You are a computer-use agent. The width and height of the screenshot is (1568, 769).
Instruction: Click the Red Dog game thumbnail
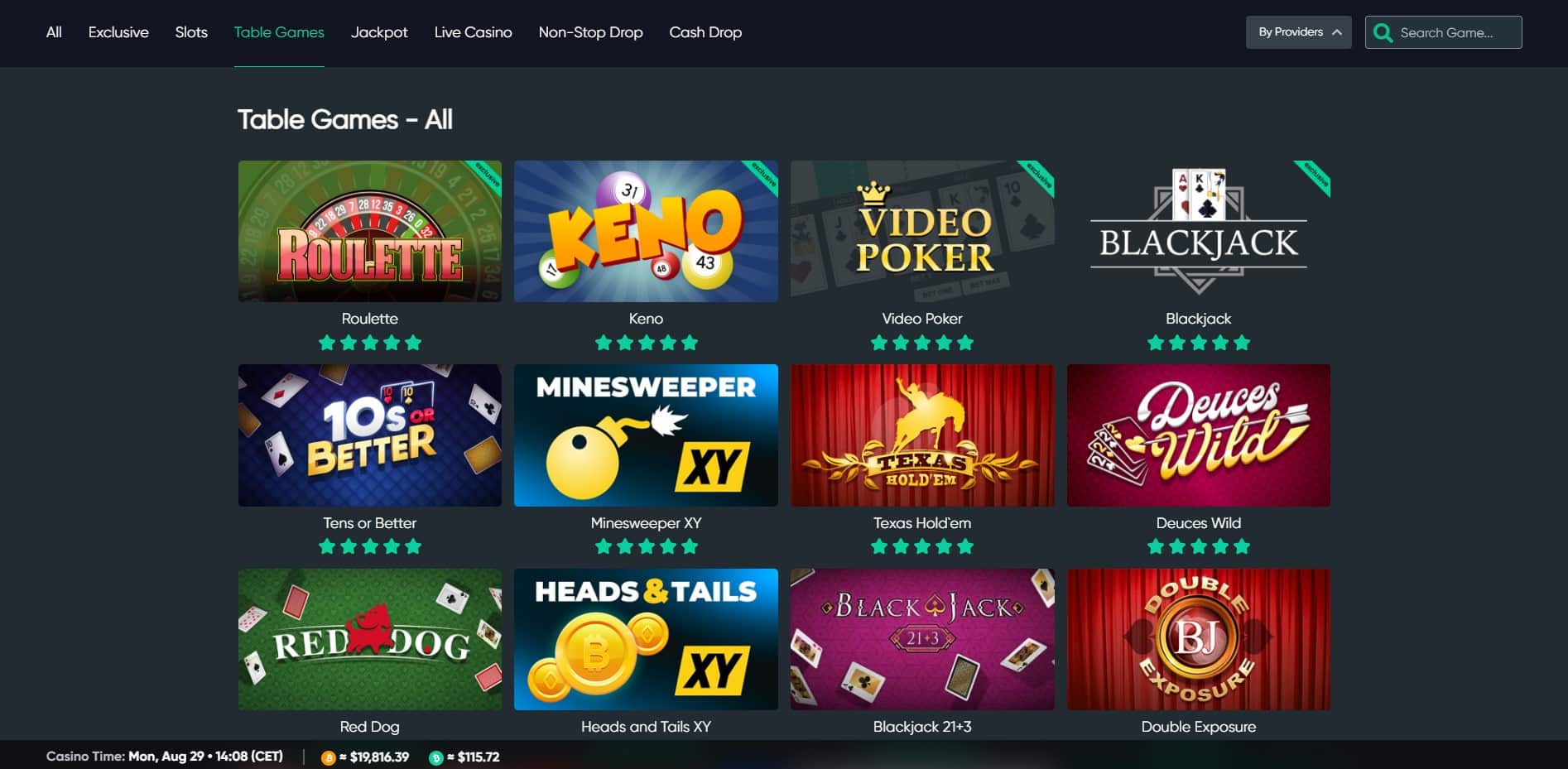pos(369,639)
